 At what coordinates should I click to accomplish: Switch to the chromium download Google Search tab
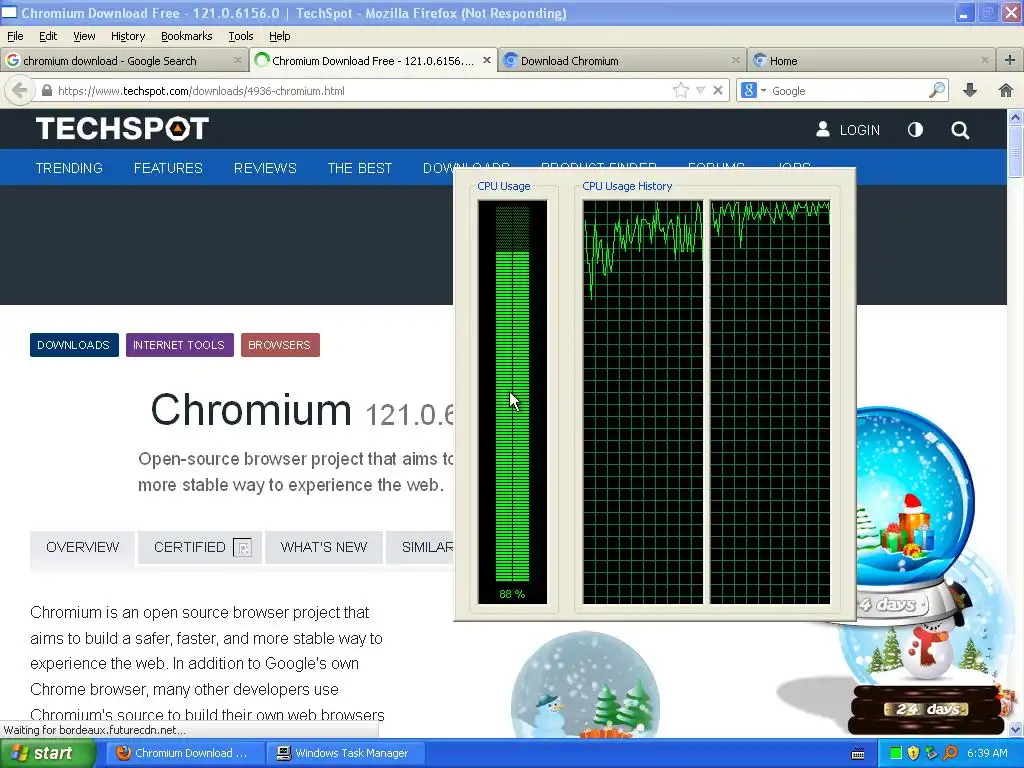tap(124, 60)
